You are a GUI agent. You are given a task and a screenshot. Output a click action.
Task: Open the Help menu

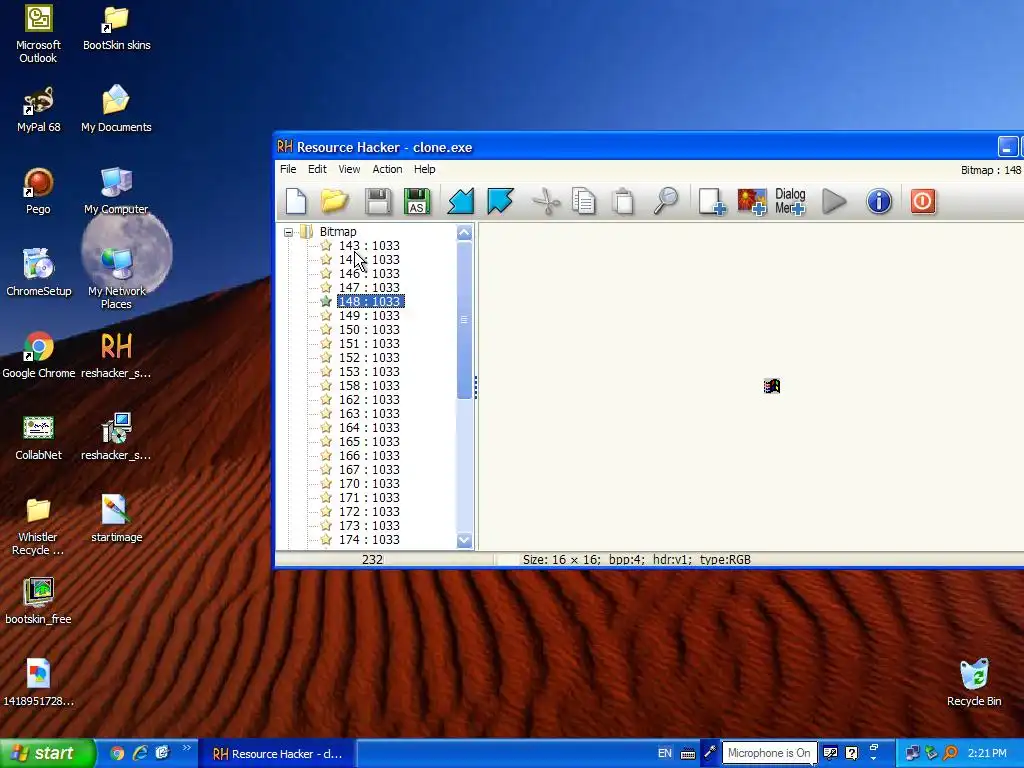[424, 169]
